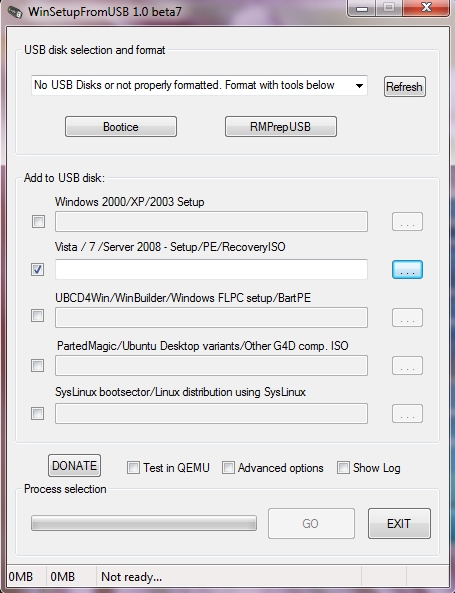Minimize the WinSetupFromUSB window
The height and width of the screenshot is (593, 455).
click(x=362, y=8)
